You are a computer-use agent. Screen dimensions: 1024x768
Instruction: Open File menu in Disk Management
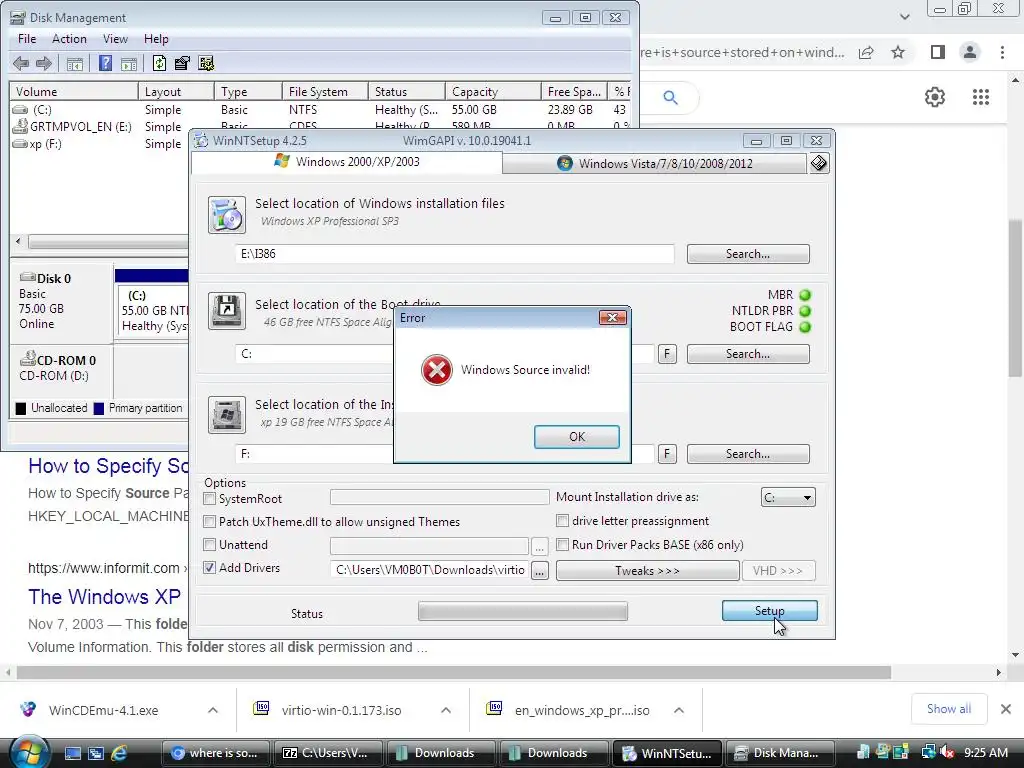point(27,39)
